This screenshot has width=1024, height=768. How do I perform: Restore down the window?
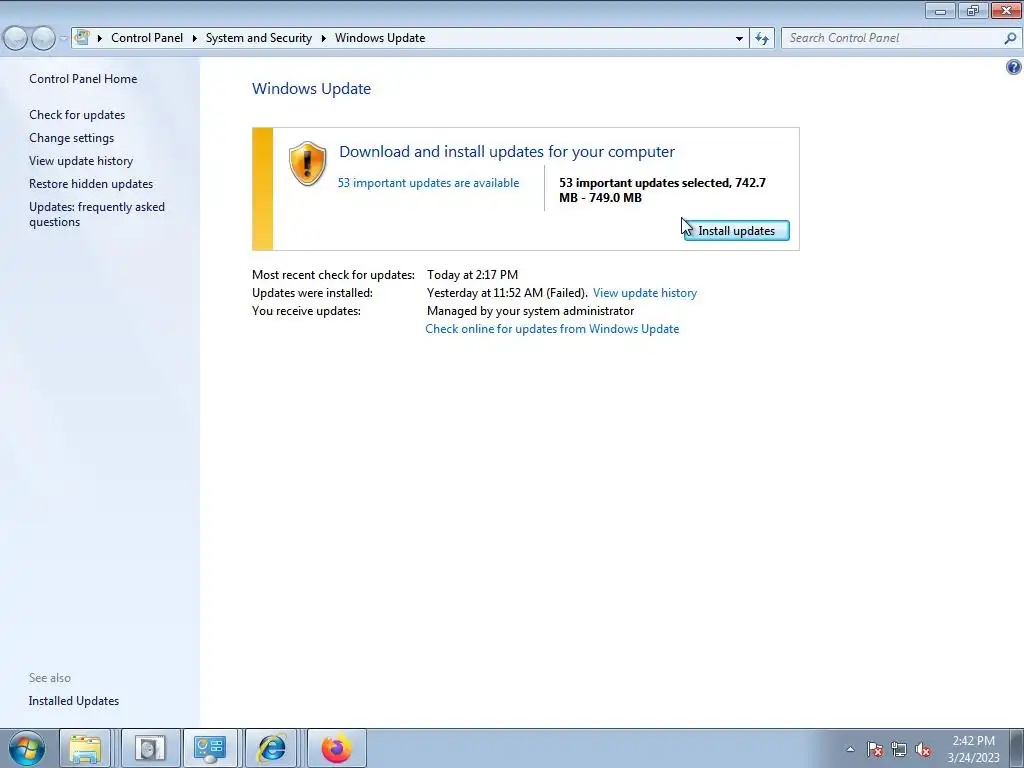tap(972, 10)
